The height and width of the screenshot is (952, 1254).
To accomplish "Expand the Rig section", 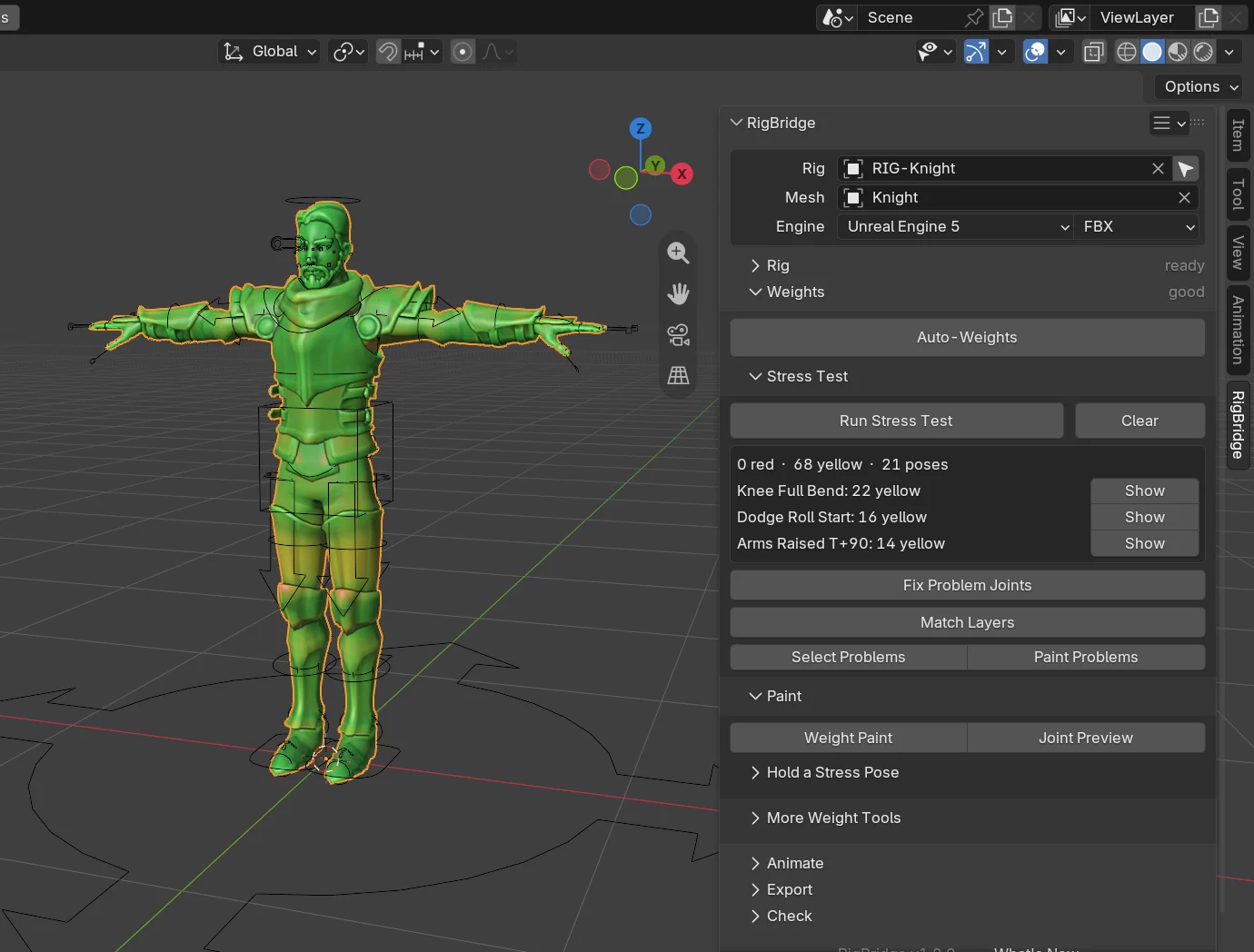I will pos(755,265).
